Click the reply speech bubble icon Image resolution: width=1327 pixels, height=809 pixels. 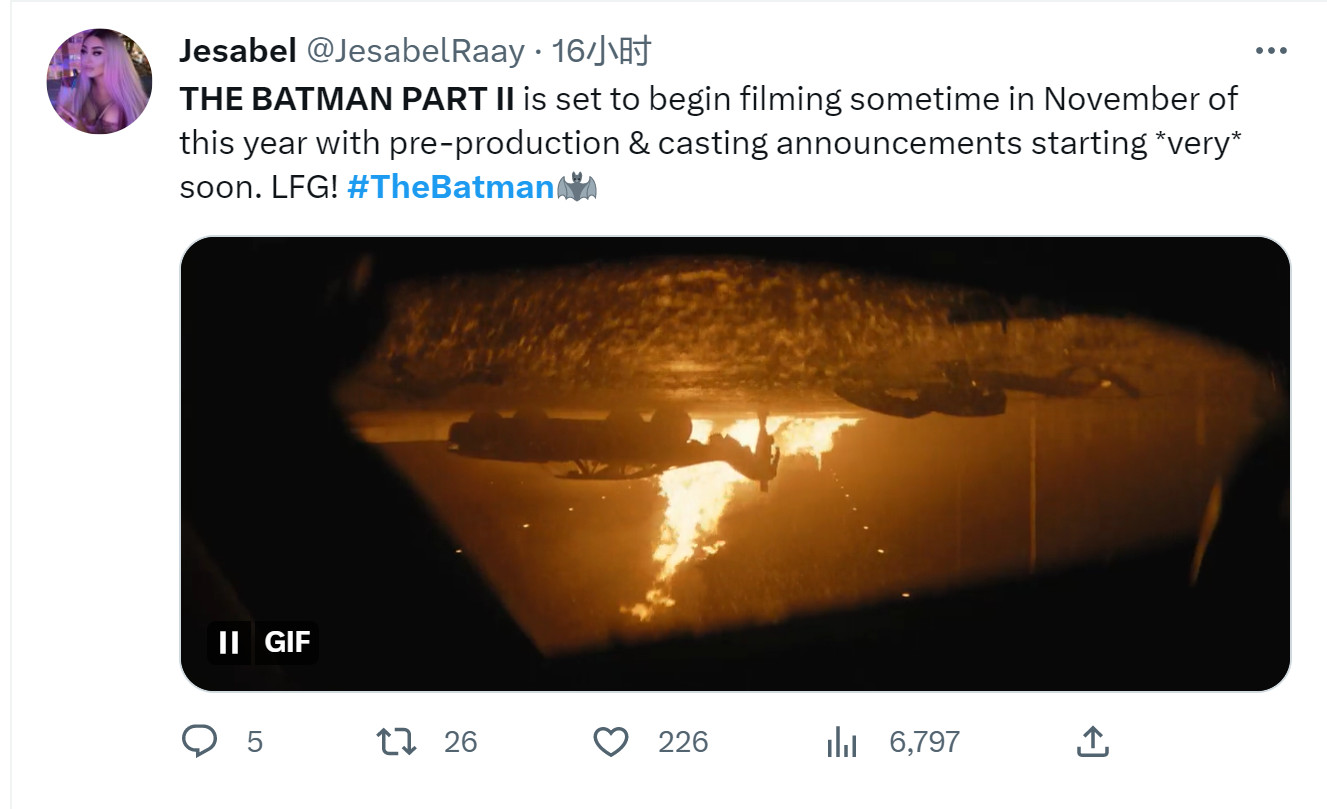pyautogui.click(x=200, y=741)
